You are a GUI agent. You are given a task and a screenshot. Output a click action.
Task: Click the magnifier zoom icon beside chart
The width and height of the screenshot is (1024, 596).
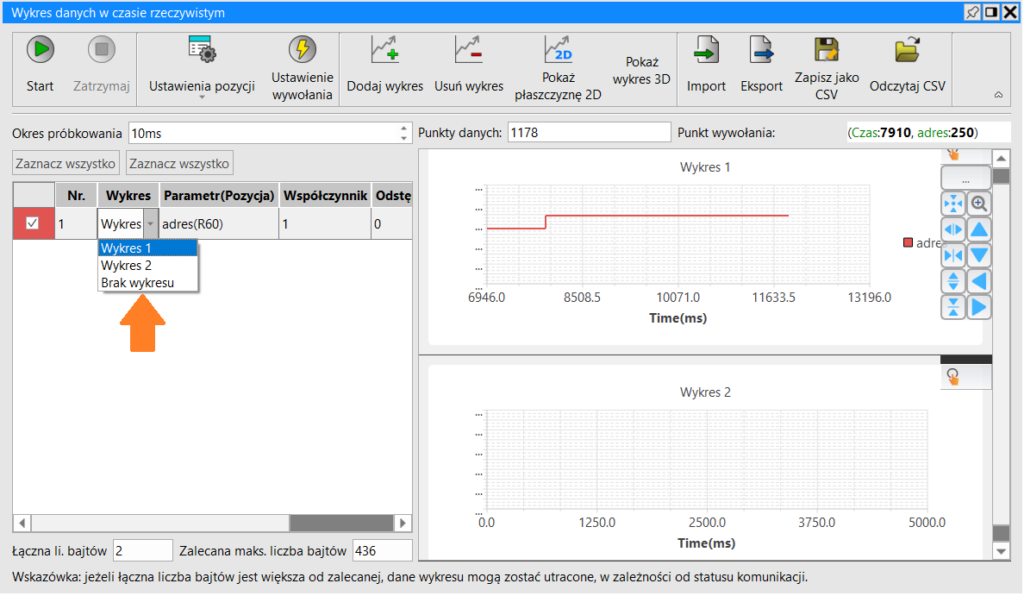tap(979, 204)
